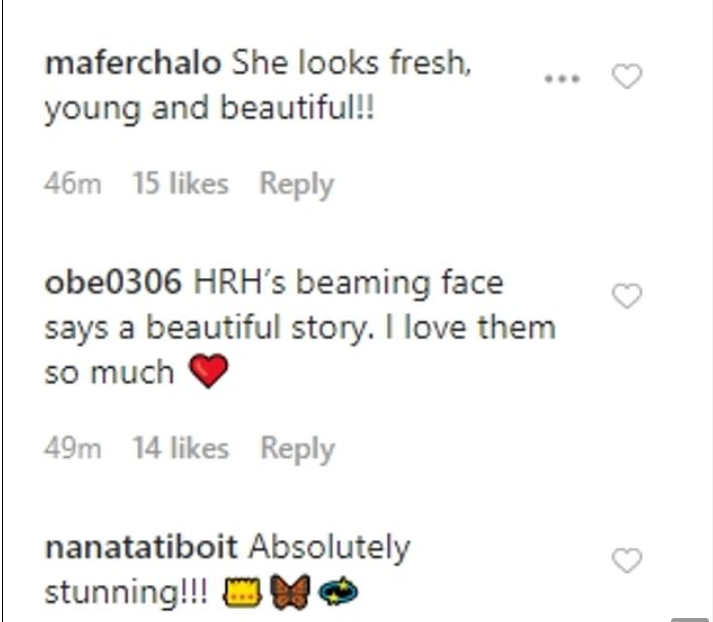Visit the obe0306 user profile

pos(112,284)
